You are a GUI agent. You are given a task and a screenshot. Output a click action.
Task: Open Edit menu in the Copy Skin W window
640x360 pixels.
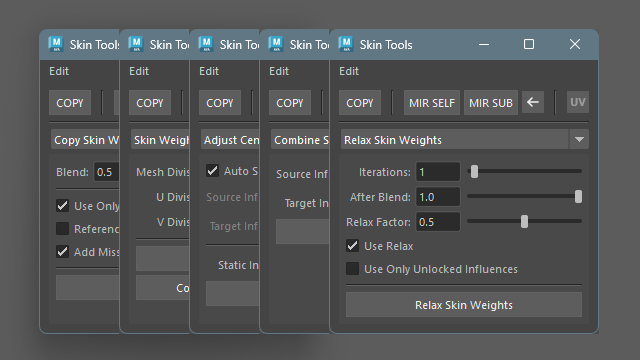(59, 71)
